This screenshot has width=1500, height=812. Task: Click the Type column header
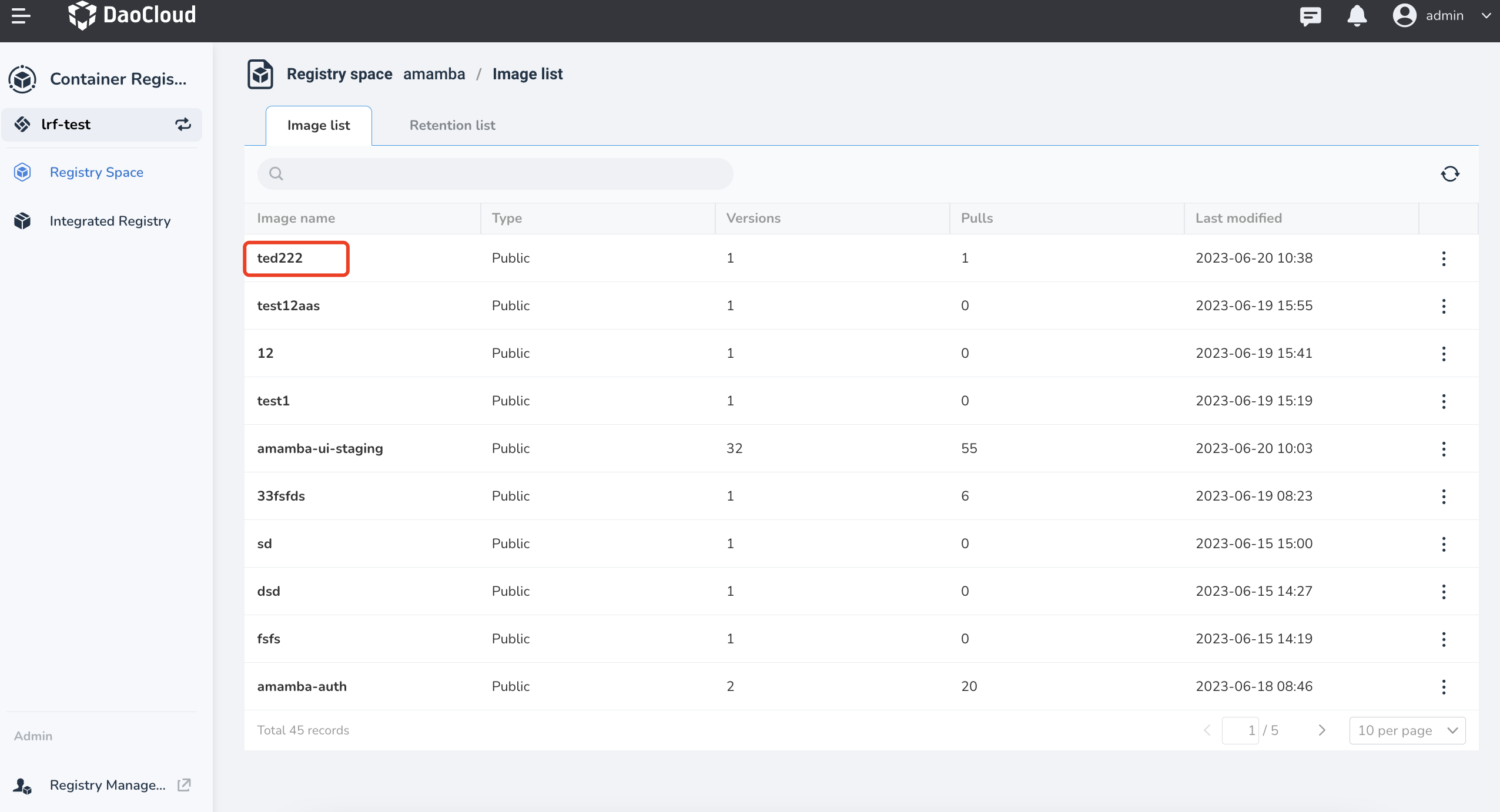click(x=507, y=218)
